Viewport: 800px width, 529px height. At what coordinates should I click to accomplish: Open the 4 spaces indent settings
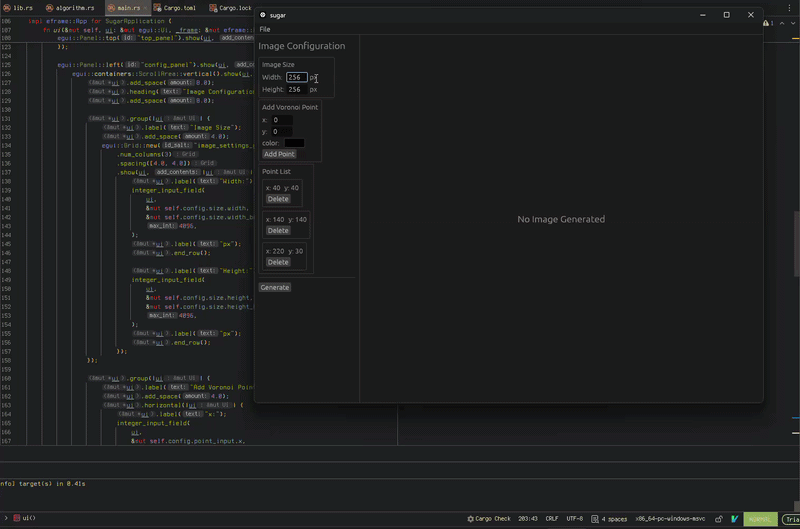point(609,519)
